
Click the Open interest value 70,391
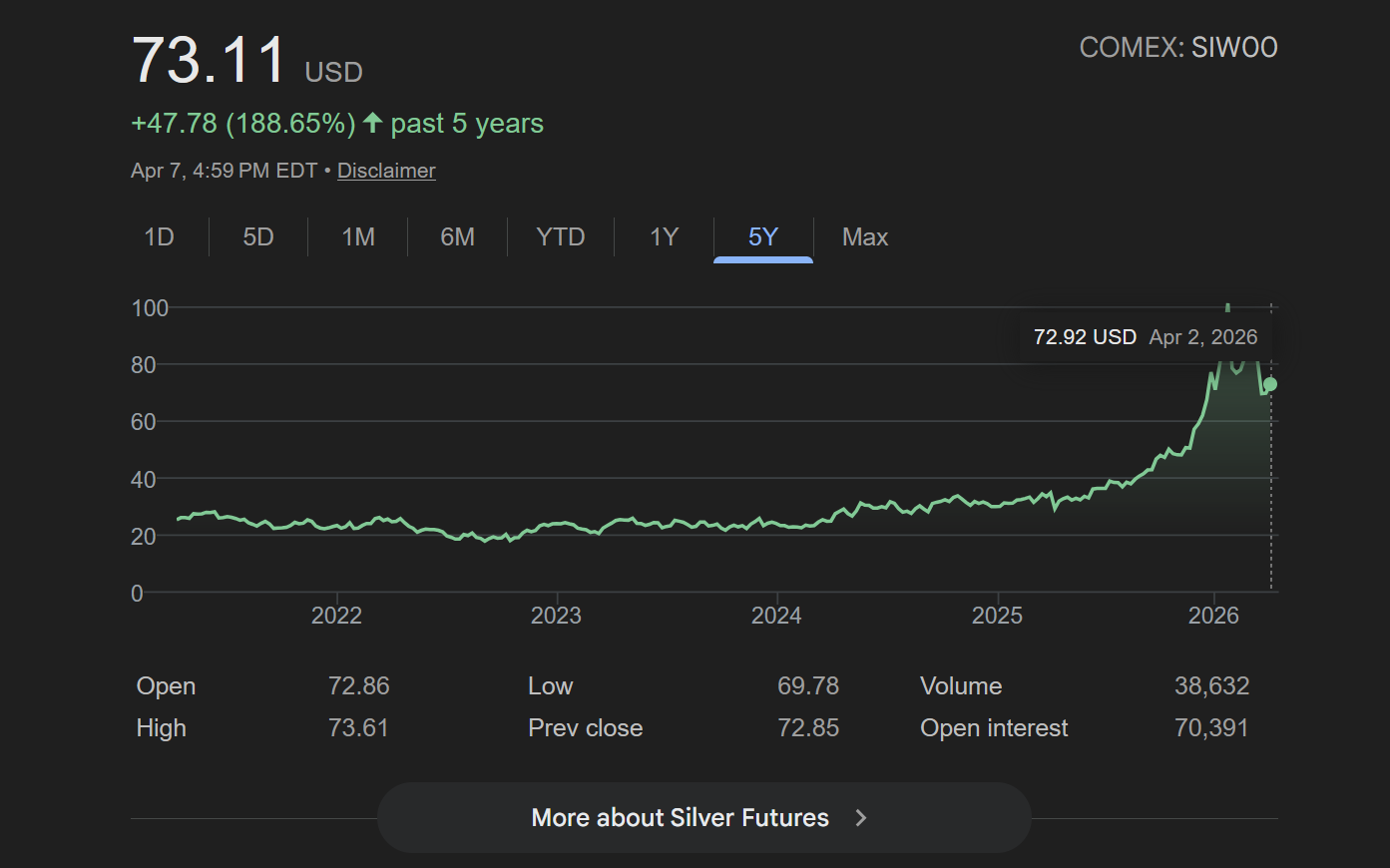(1211, 728)
